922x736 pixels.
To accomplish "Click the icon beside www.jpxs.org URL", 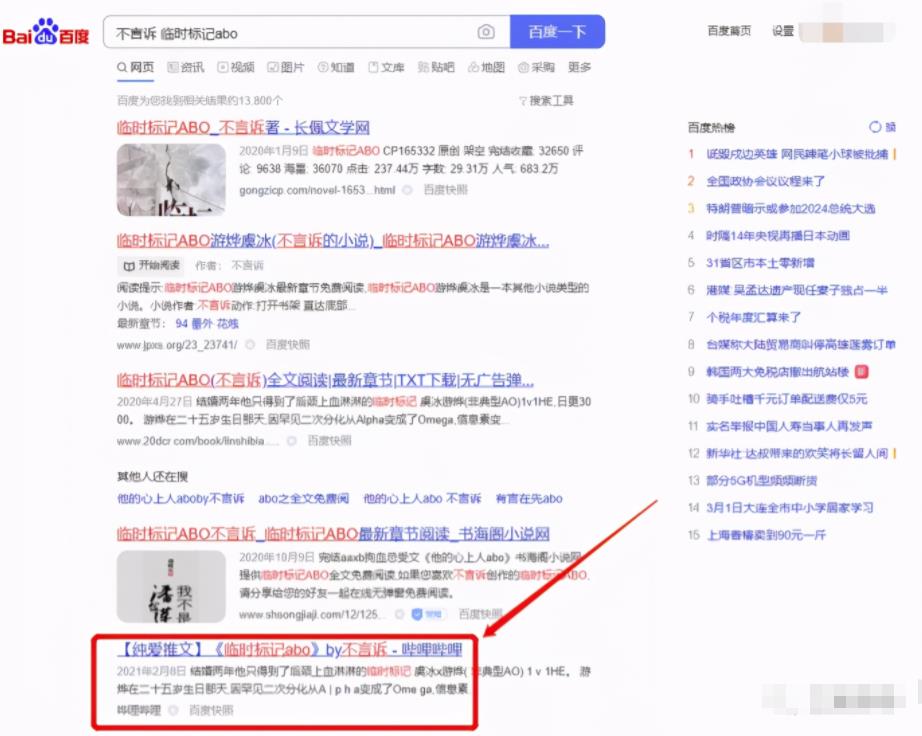I will click(250, 344).
